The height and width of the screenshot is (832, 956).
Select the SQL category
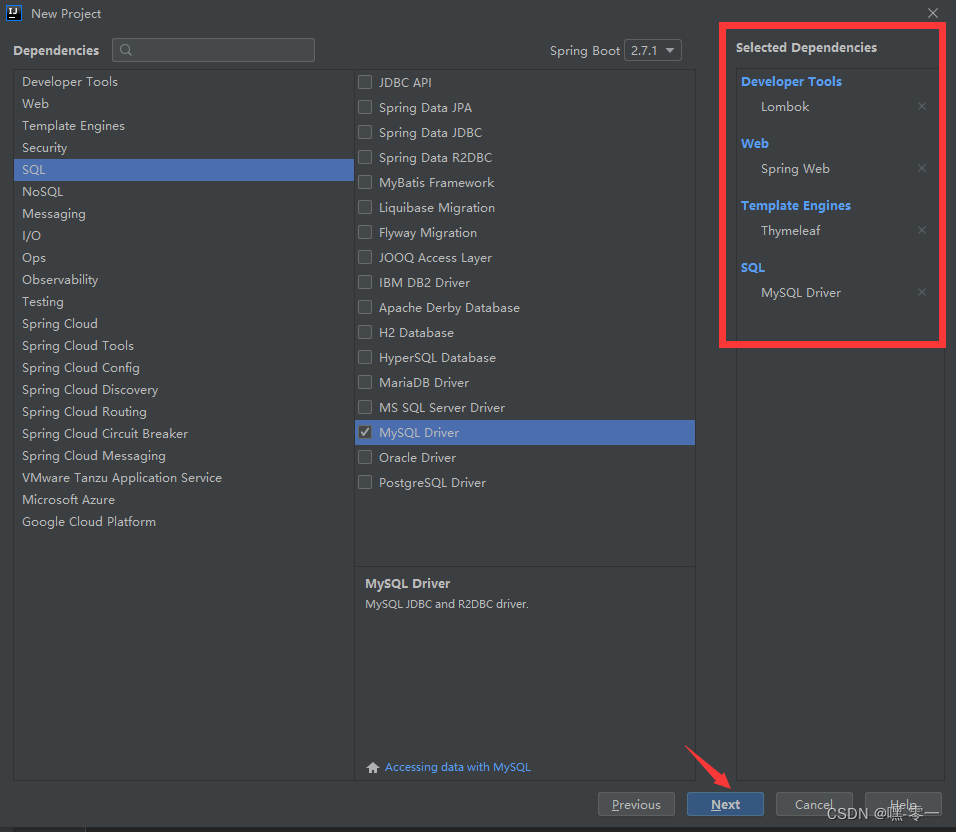pyautogui.click(x=184, y=169)
